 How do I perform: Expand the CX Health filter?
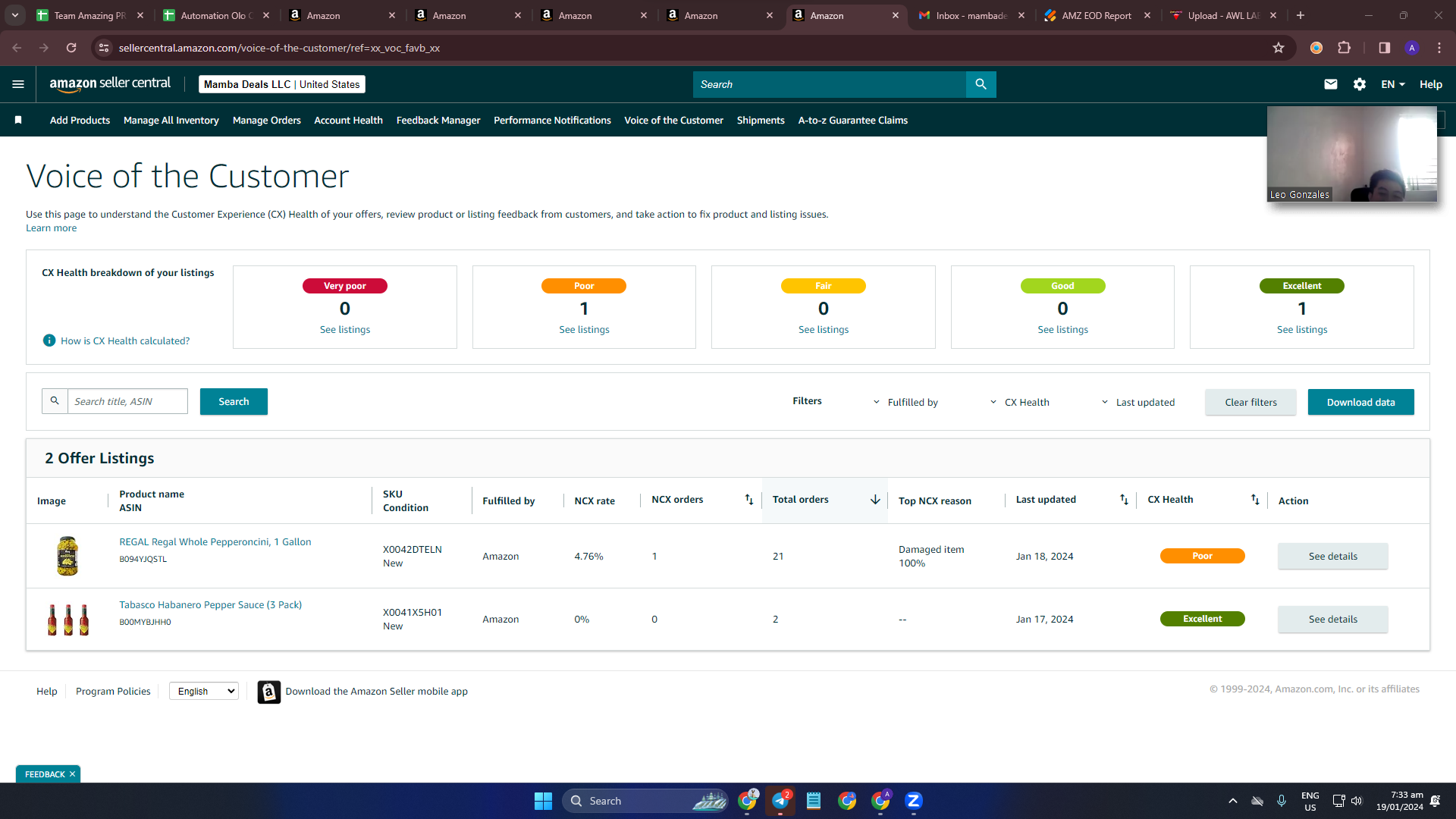click(1020, 402)
